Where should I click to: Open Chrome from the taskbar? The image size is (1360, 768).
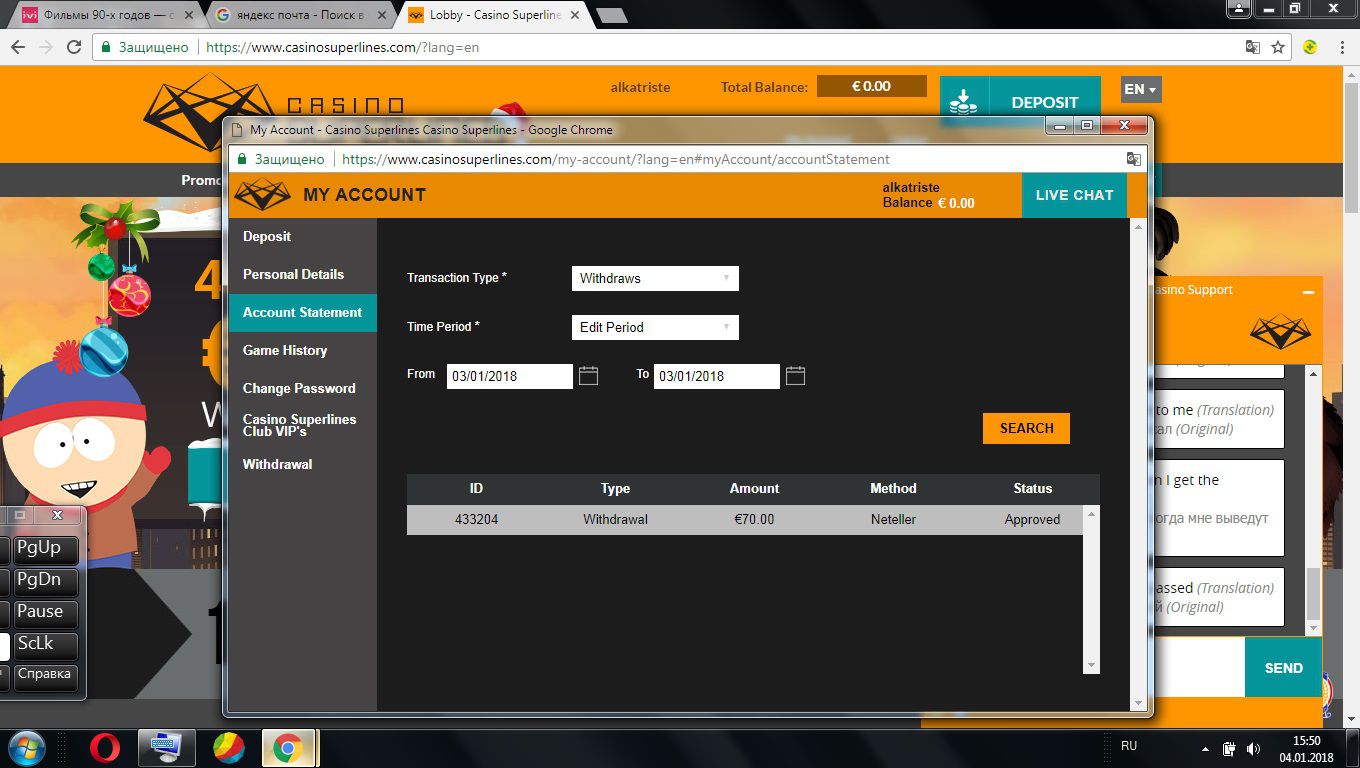point(289,748)
